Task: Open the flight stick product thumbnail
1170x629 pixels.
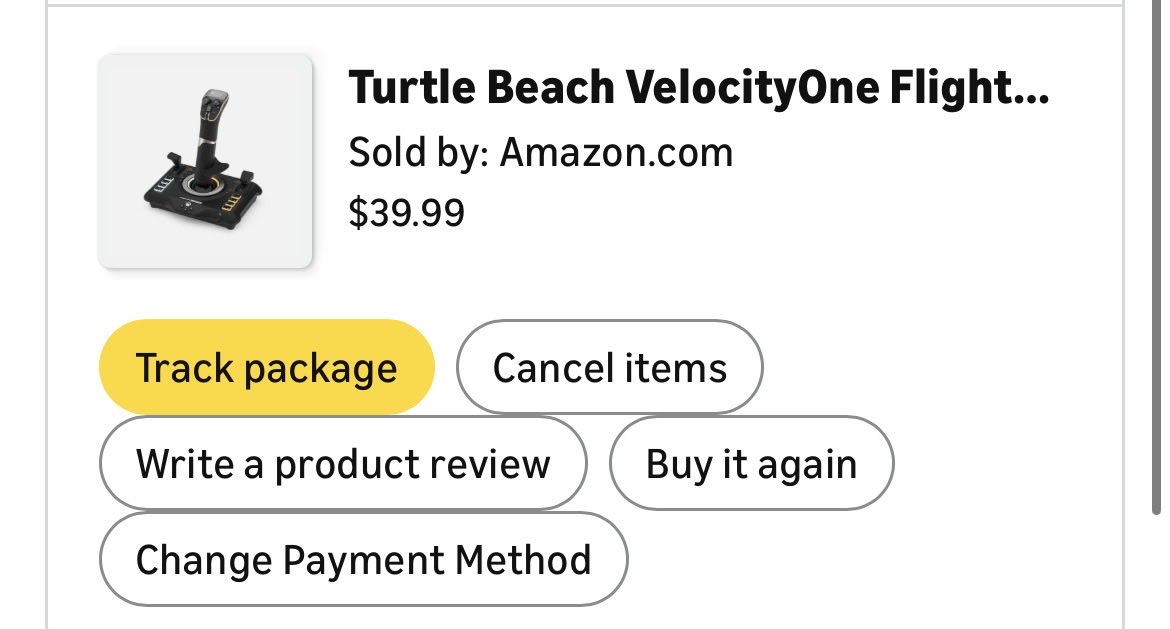Action: 205,161
